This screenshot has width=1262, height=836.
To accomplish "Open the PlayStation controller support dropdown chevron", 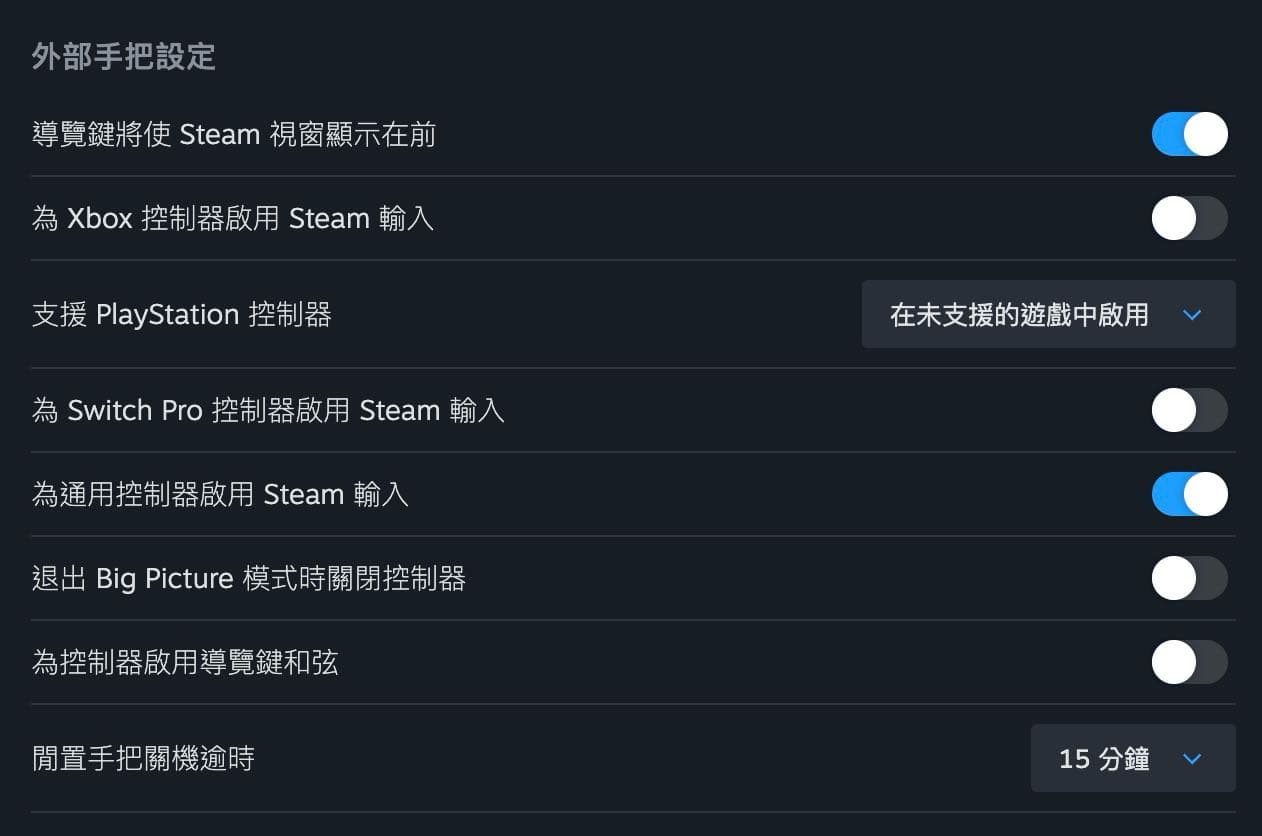I will pos(1192,314).
